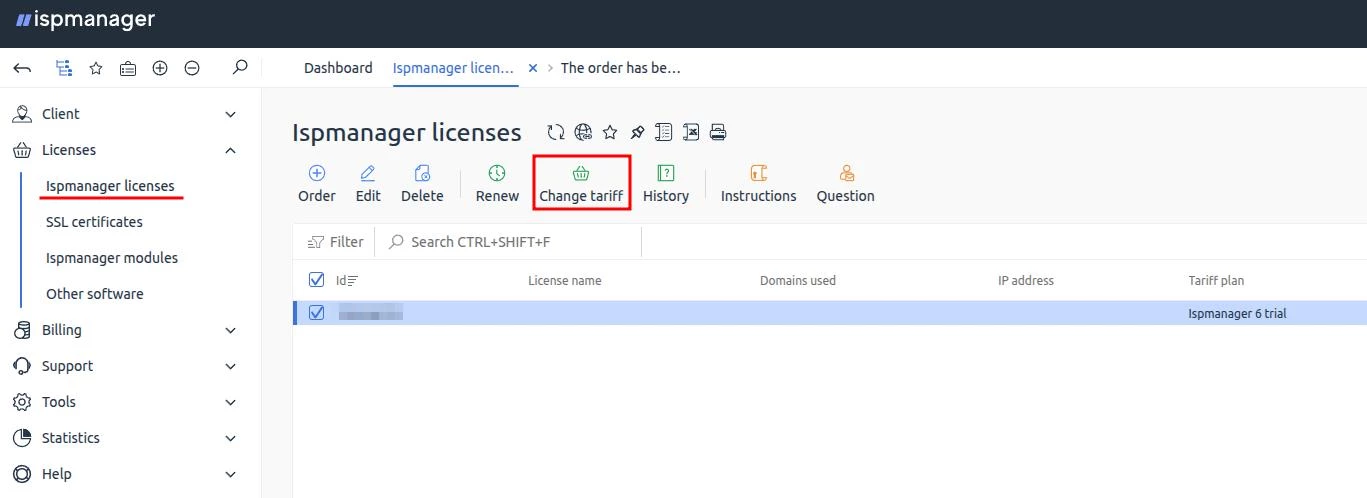Open Ispmanager modules in sidebar
The width and height of the screenshot is (1367, 498).
[x=112, y=258]
